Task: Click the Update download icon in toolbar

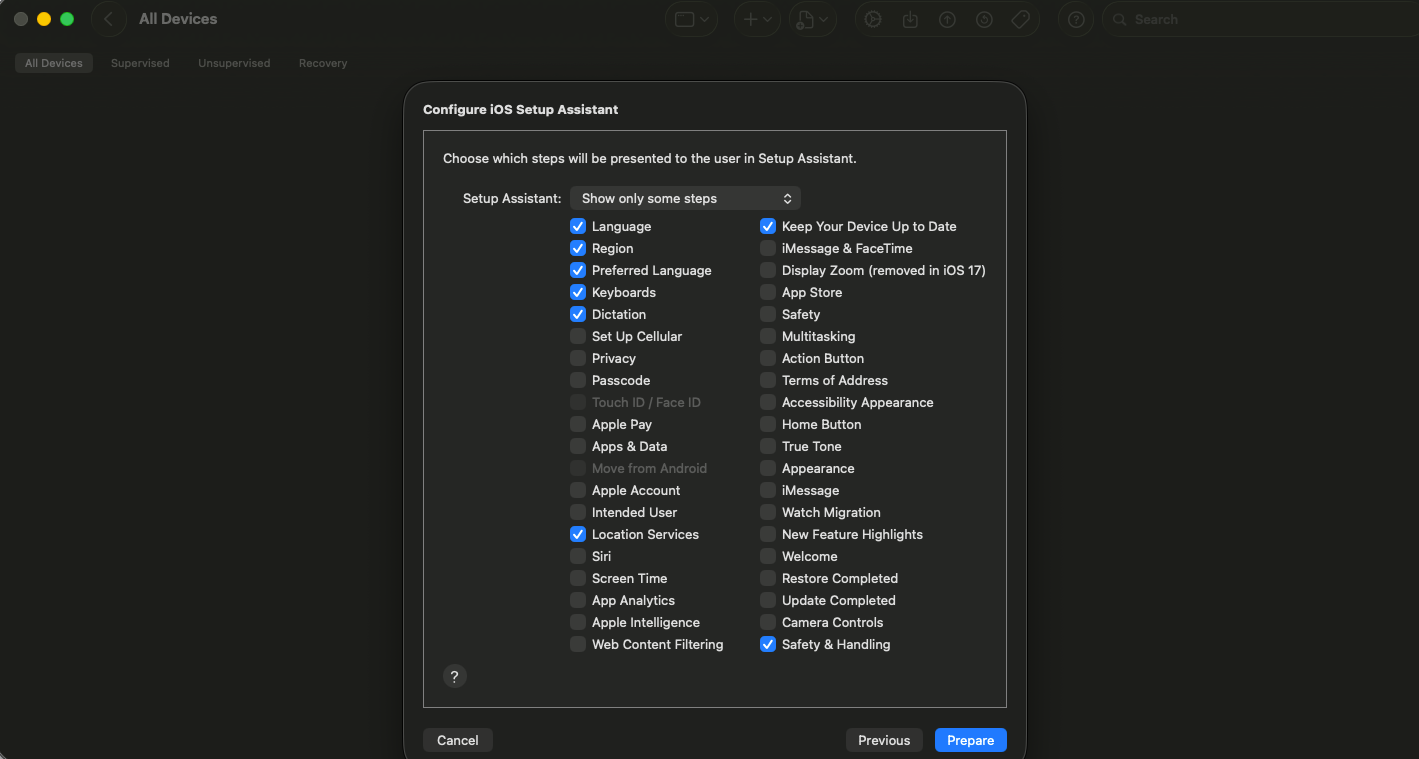Action: pos(910,19)
